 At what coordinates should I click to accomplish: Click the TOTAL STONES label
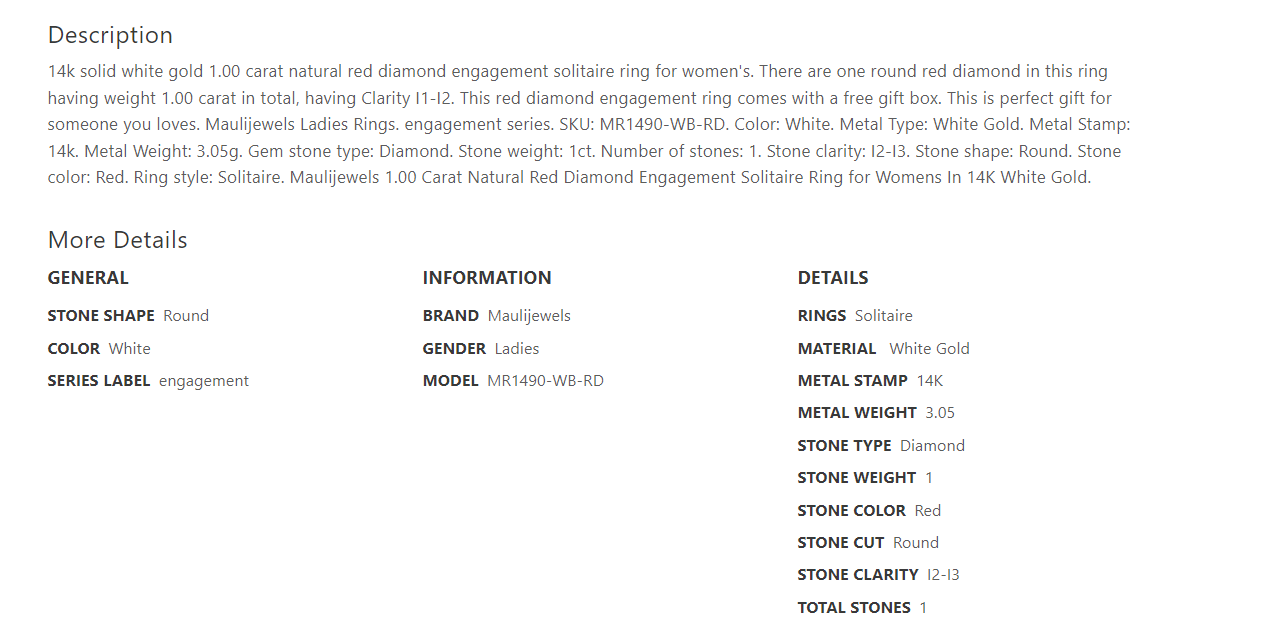coord(854,608)
